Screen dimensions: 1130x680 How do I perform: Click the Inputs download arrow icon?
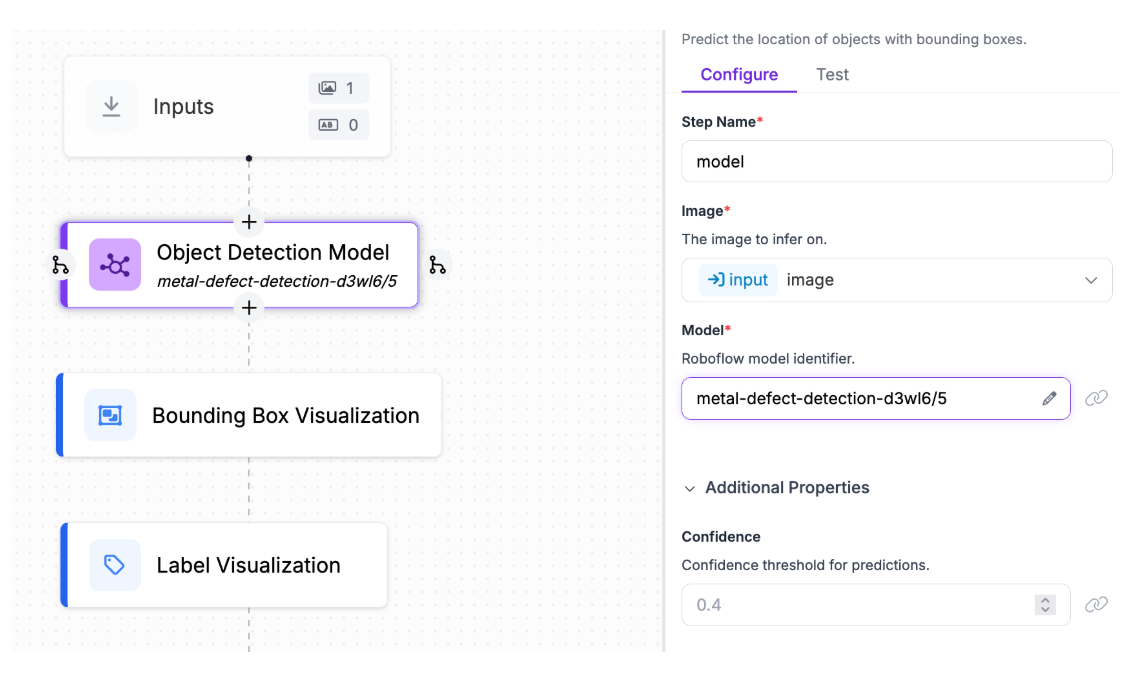pos(112,107)
